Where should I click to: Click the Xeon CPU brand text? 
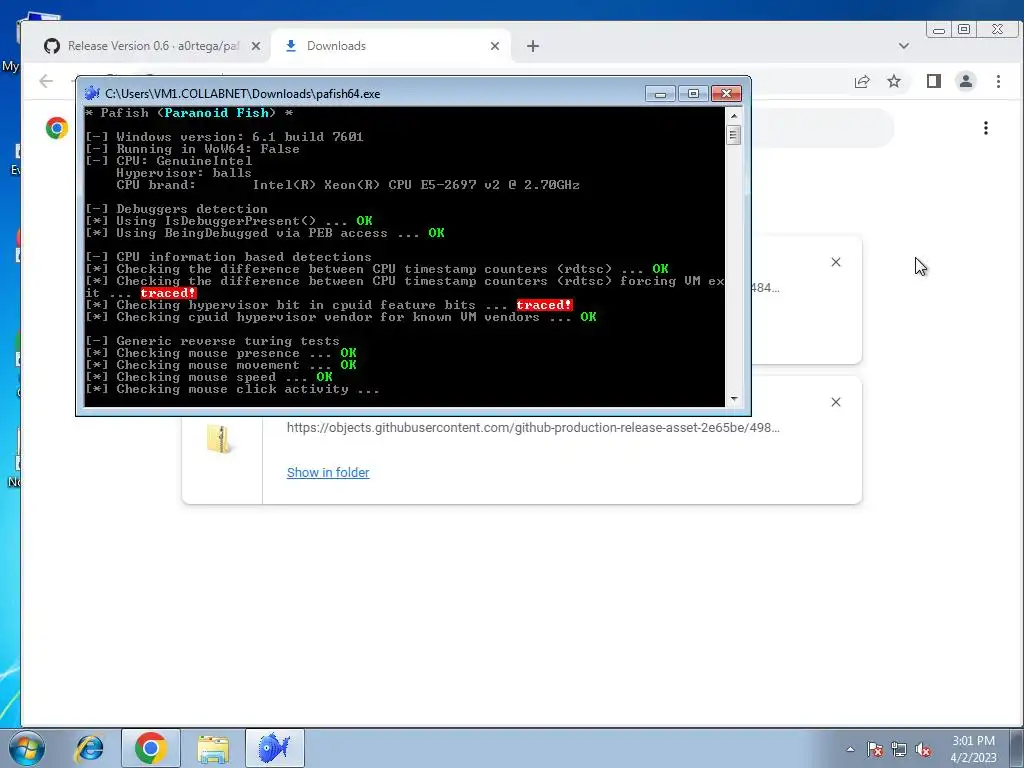pos(416,185)
